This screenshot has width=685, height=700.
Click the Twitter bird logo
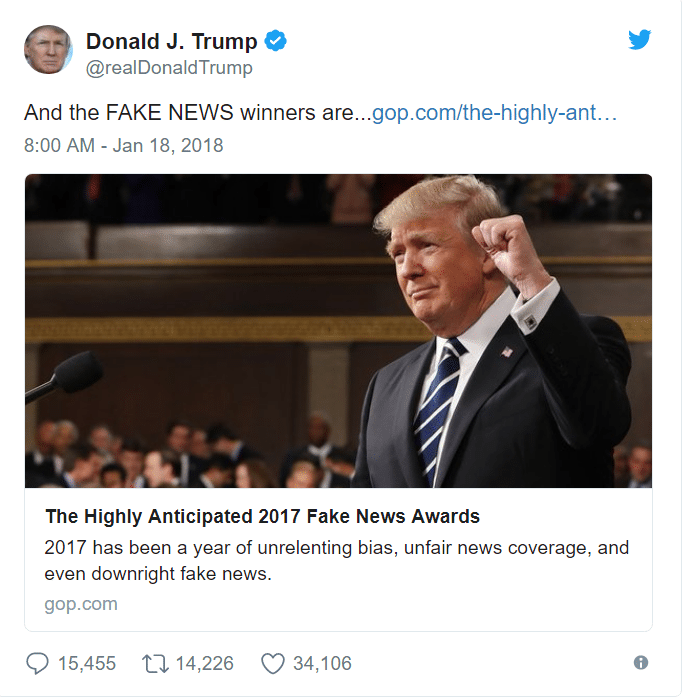click(x=642, y=40)
